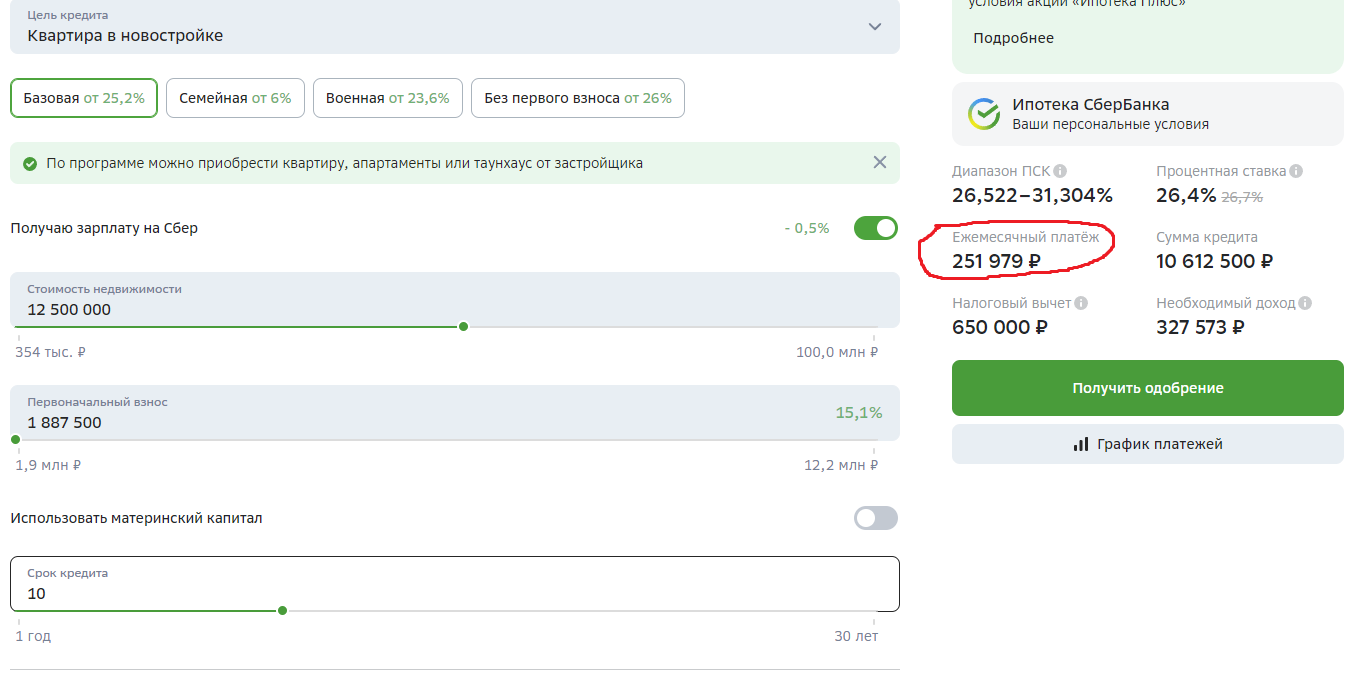The width and height of the screenshot is (1347, 690).
Task: Click the 26,4% interest rate value
Action: pos(1184,196)
